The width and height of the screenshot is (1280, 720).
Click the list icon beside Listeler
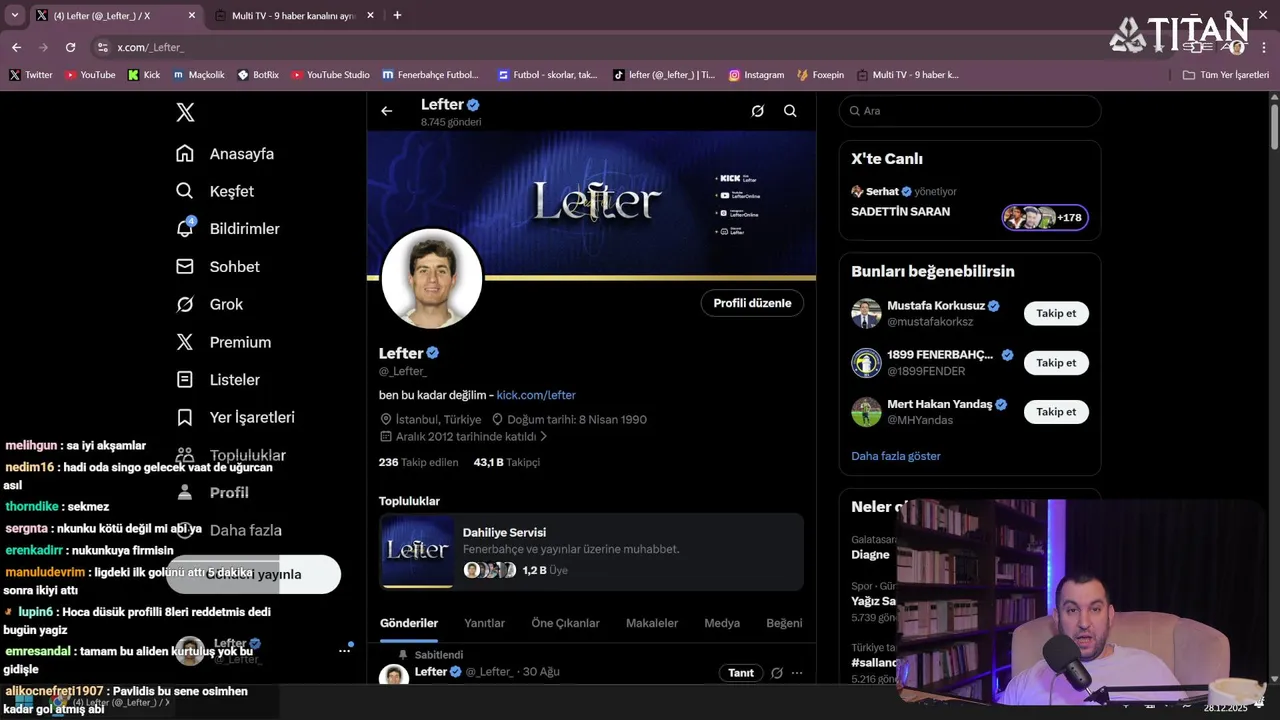[x=185, y=380]
